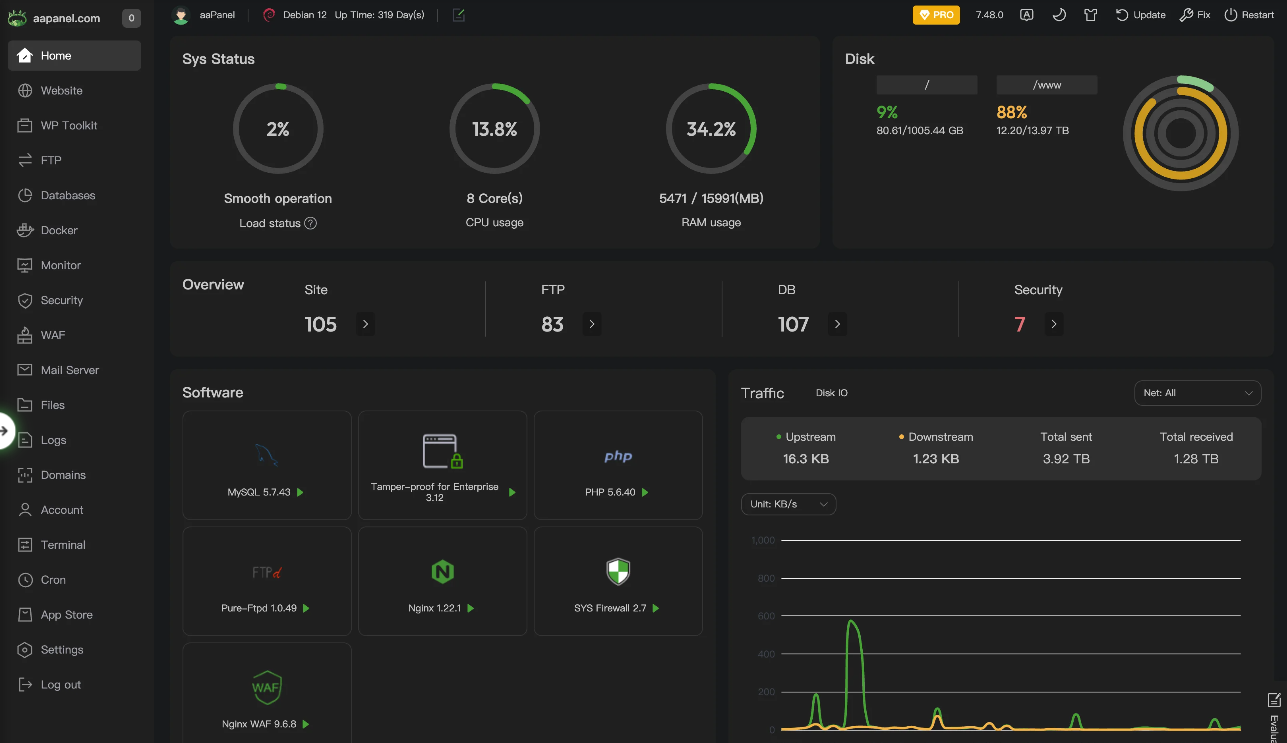Open the theme skin shirt icon

click(x=1090, y=15)
